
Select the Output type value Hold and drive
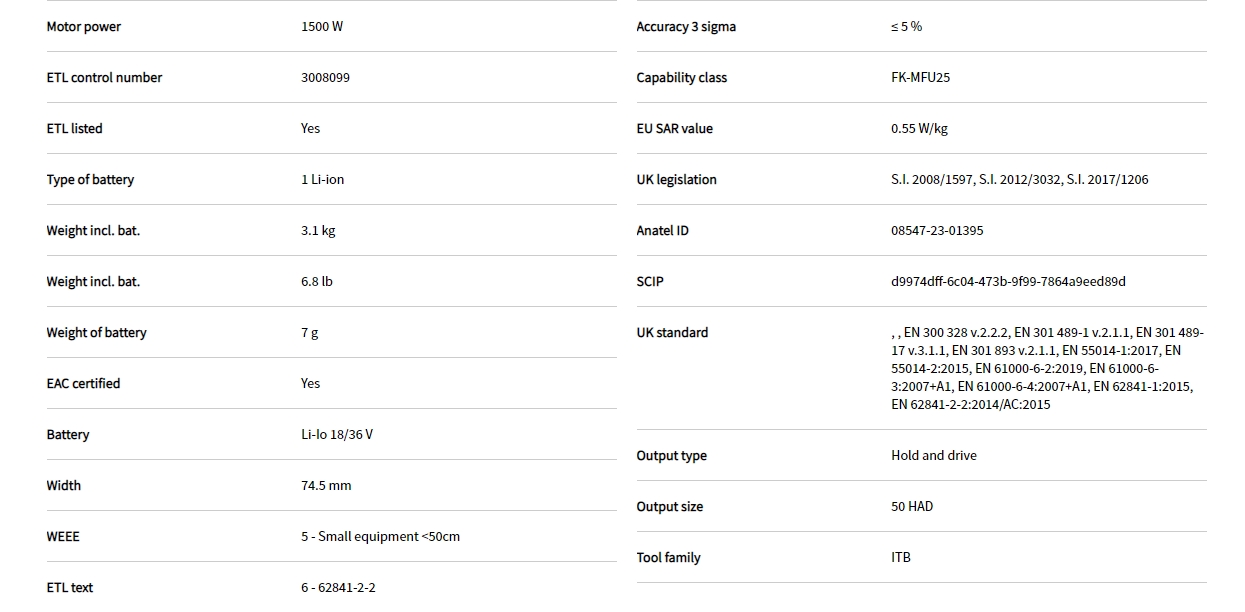(x=933, y=456)
